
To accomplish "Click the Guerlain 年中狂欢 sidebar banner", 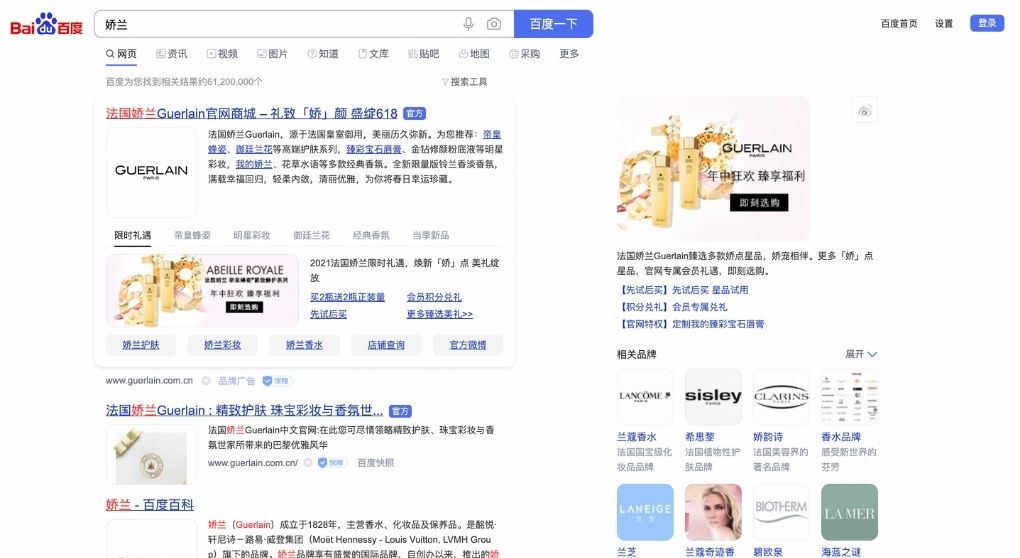I will coord(713,169).
